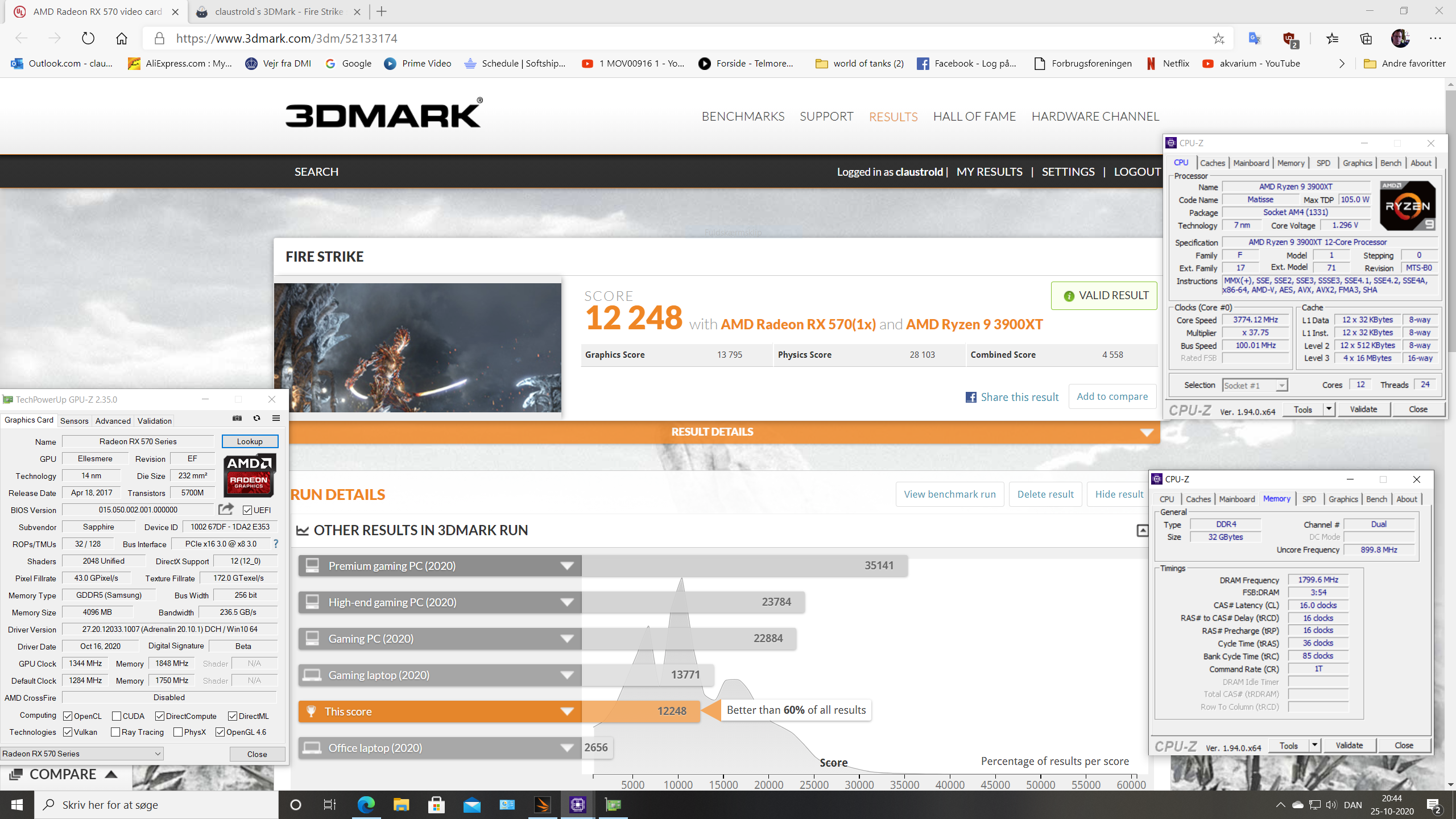Switch to GPU-Z Sensors tab
The image size is (1456, 819).
74,421
